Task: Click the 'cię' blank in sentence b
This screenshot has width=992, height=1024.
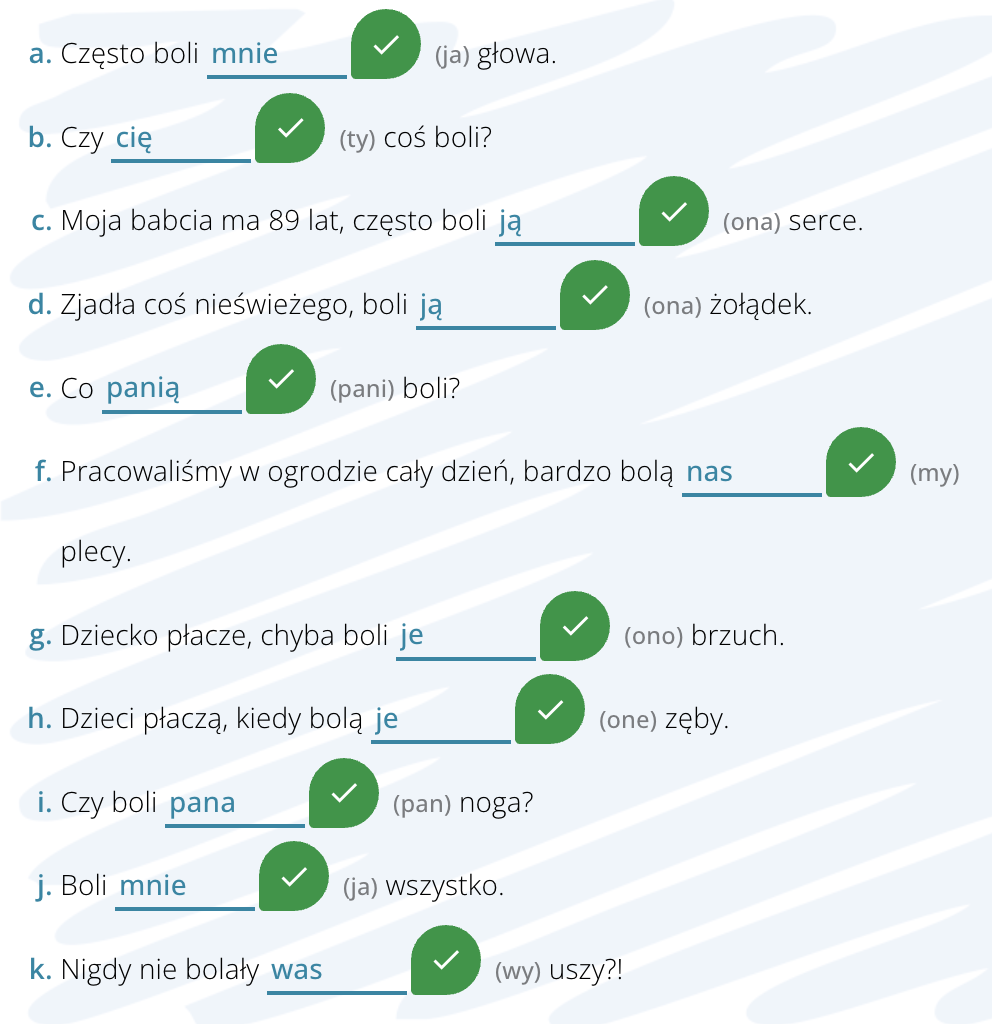Action: [x=181, y=140]
